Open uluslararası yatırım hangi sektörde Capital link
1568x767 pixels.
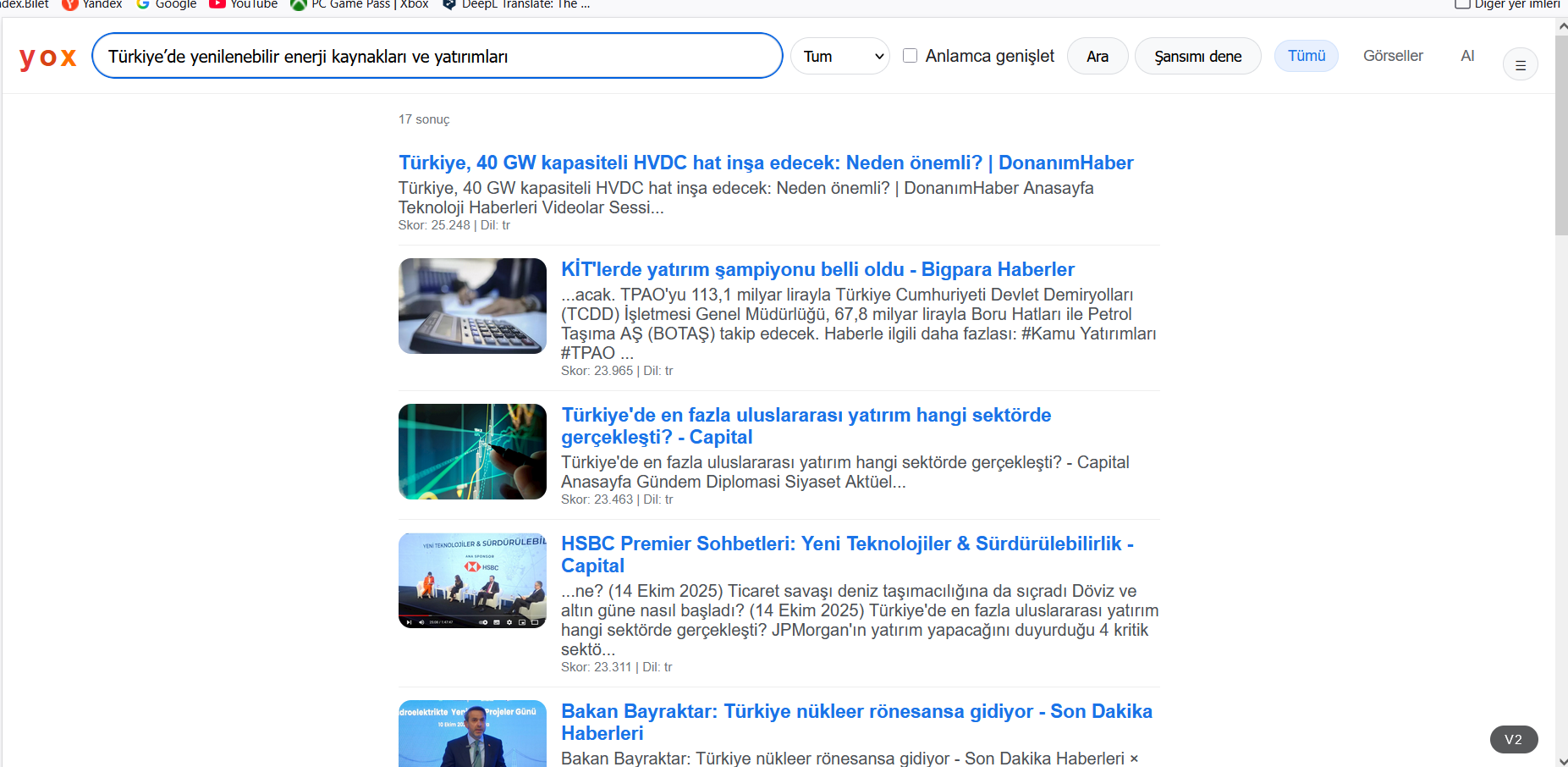806,426
